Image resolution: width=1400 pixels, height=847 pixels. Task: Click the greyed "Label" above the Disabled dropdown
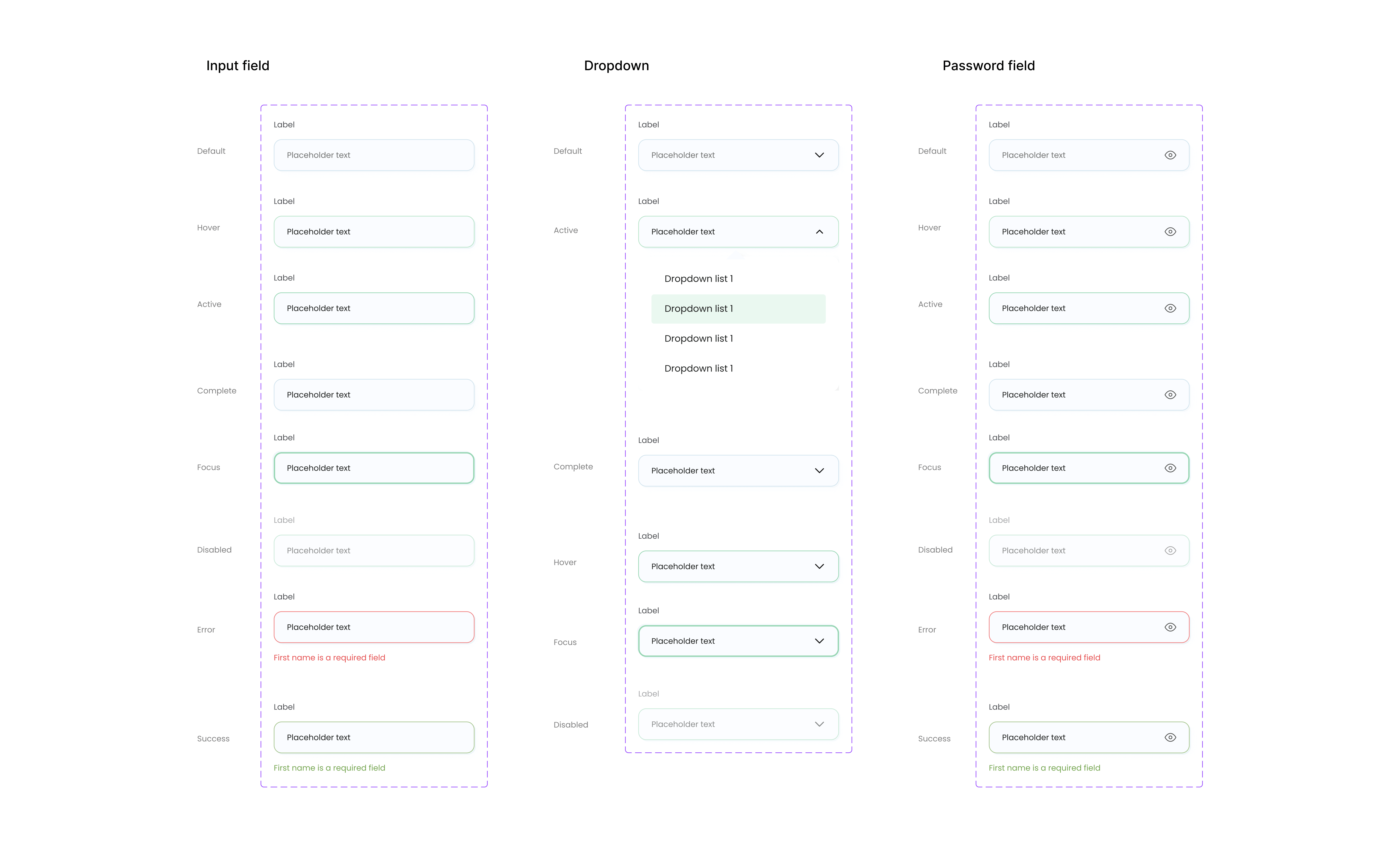click(x=648, y=694)
